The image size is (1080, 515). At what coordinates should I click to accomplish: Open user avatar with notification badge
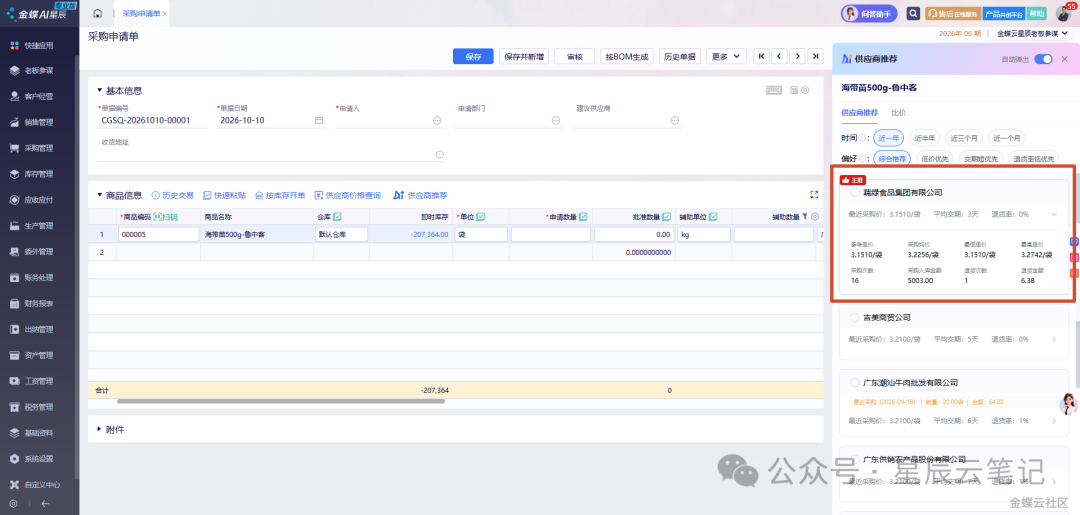(x=1064, y=13)
